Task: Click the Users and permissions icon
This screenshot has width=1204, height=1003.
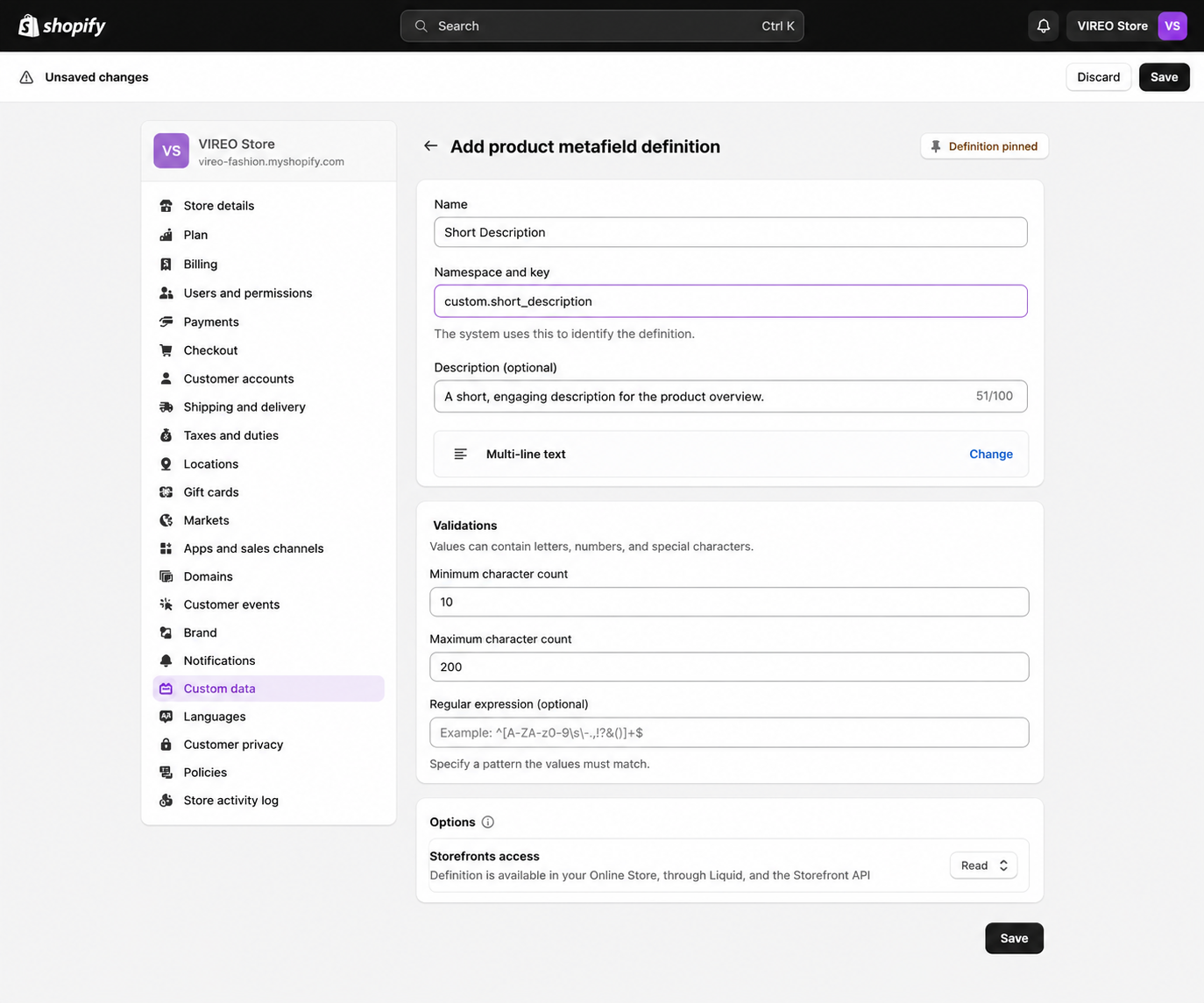Action: click(x=166, y=293)
